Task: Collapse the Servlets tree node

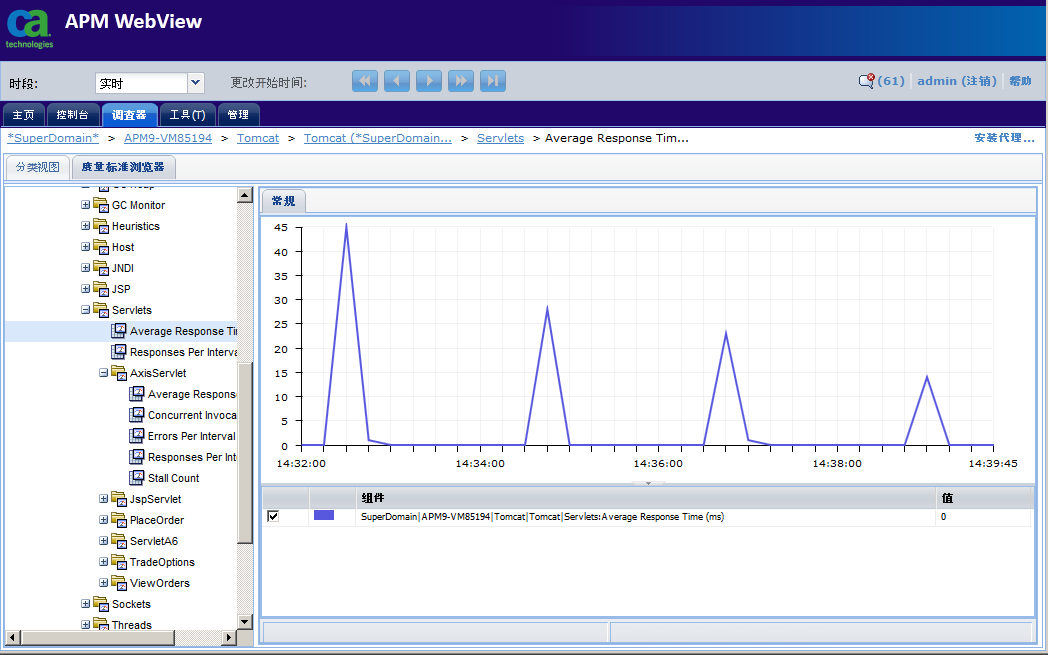Action: (86, 310)
